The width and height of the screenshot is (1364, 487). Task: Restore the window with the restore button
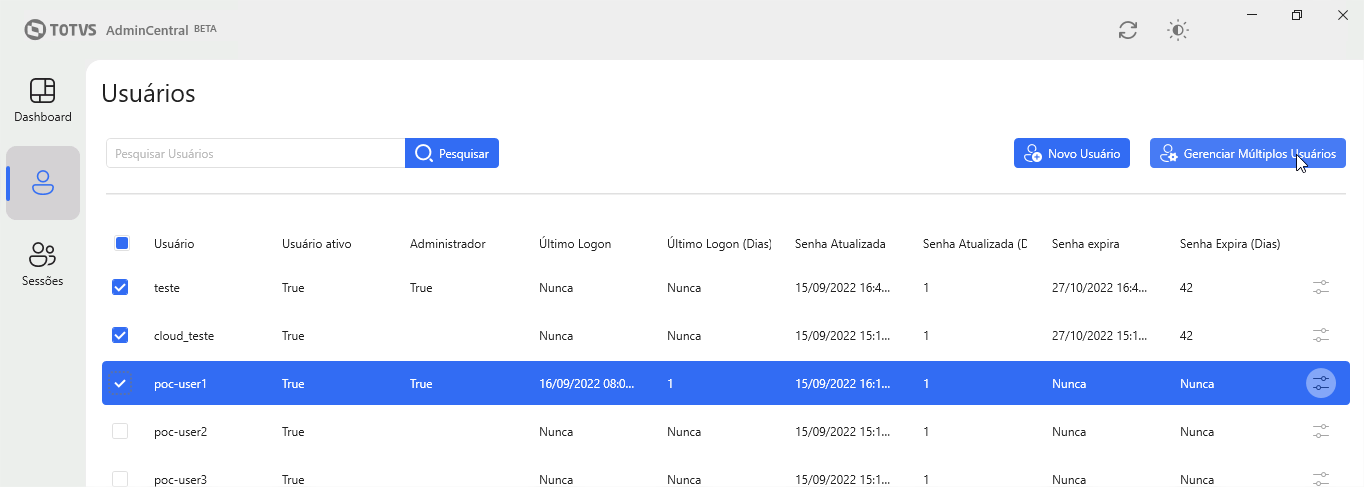click(1297, 15)
